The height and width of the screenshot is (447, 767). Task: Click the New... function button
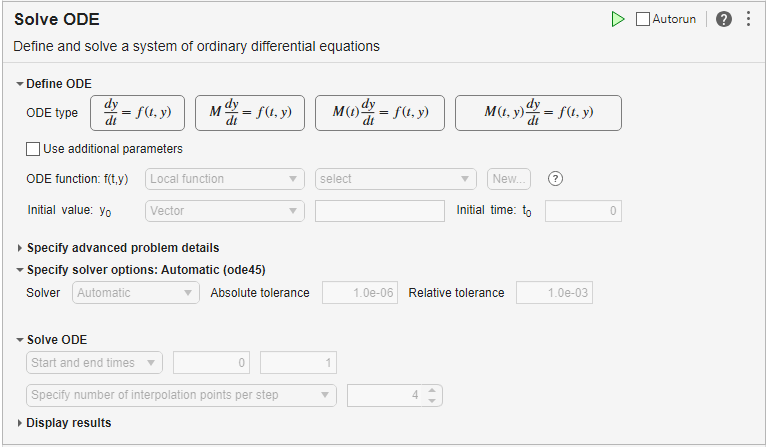[x=509, y=179]
